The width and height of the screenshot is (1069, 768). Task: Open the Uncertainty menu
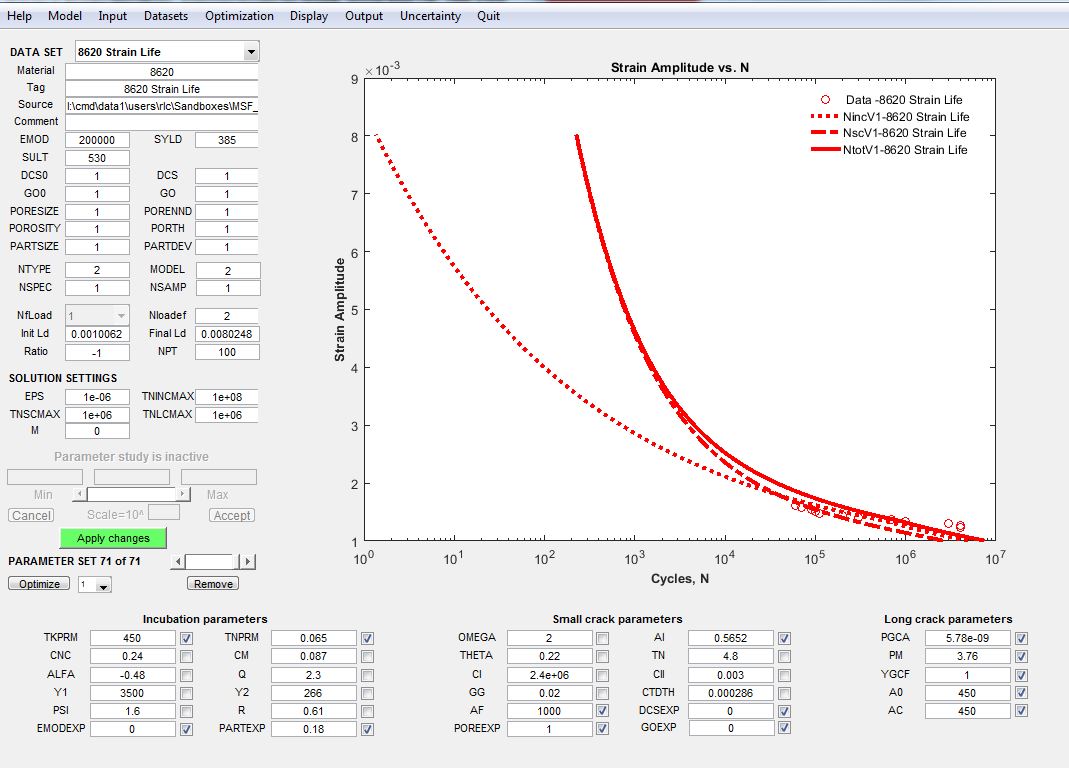[x=430, y=16]
